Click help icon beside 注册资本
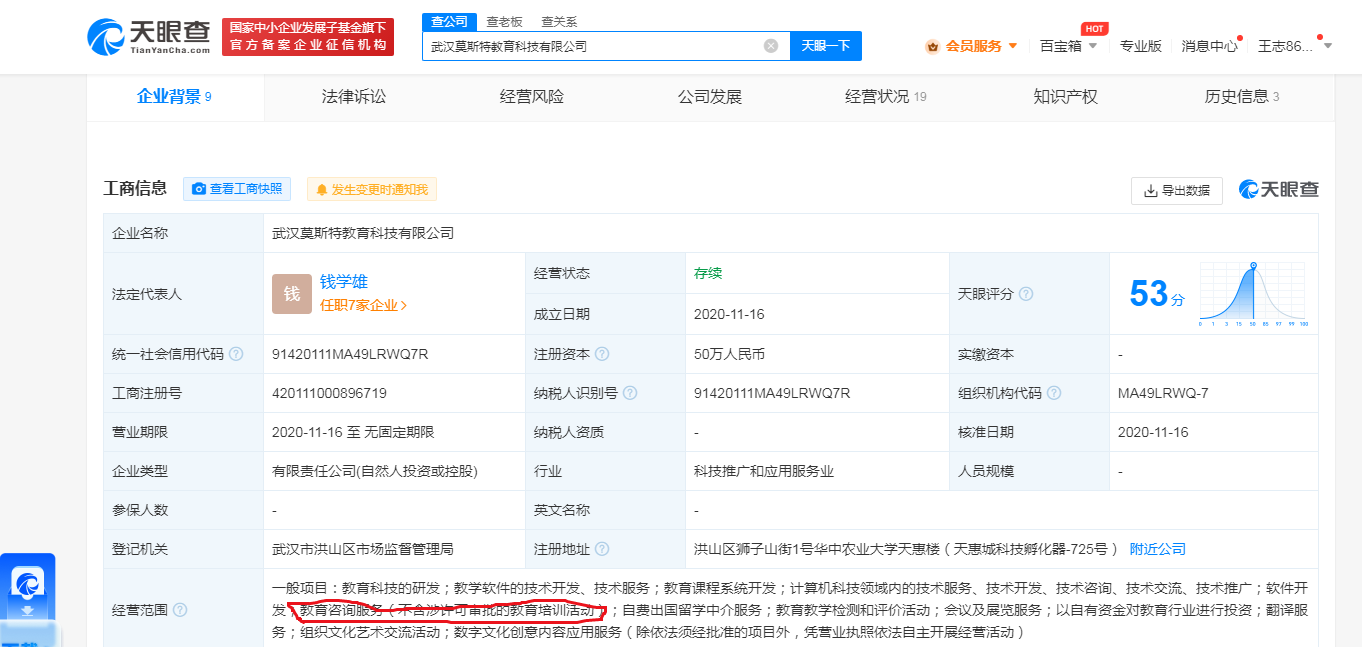The image size is (1362, 647). coord(602,354)
